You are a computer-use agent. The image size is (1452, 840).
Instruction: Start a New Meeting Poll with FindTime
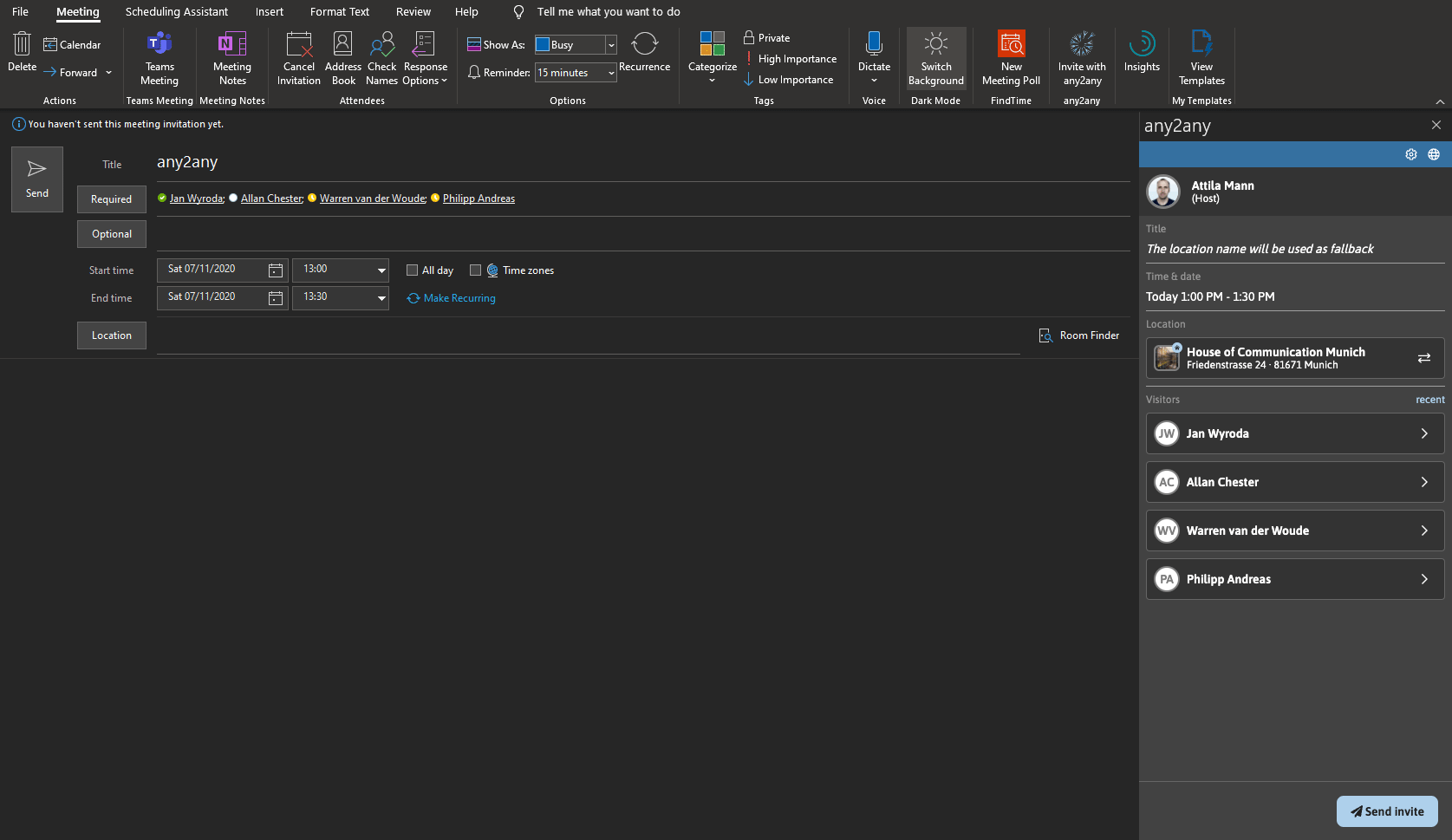click(1011, 58)
